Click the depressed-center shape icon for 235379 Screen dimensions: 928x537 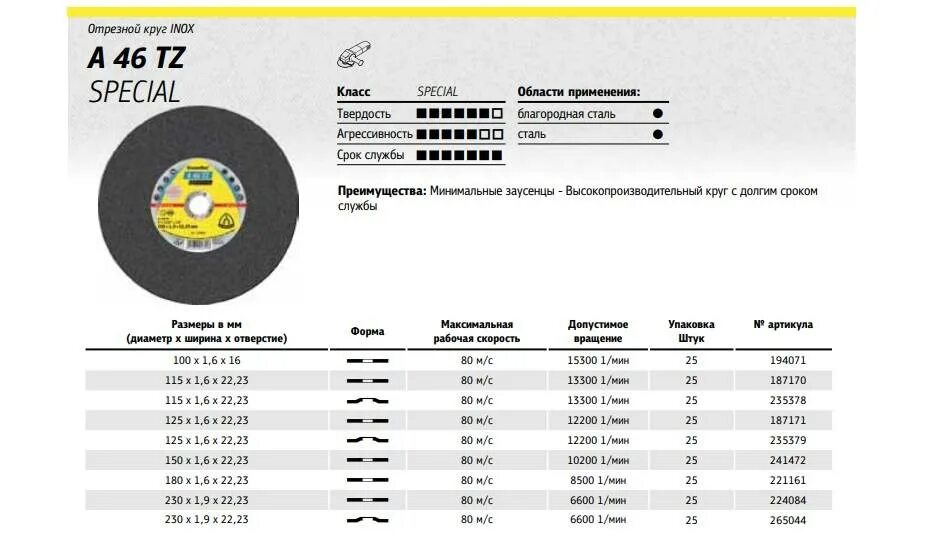tap(367, 440)
